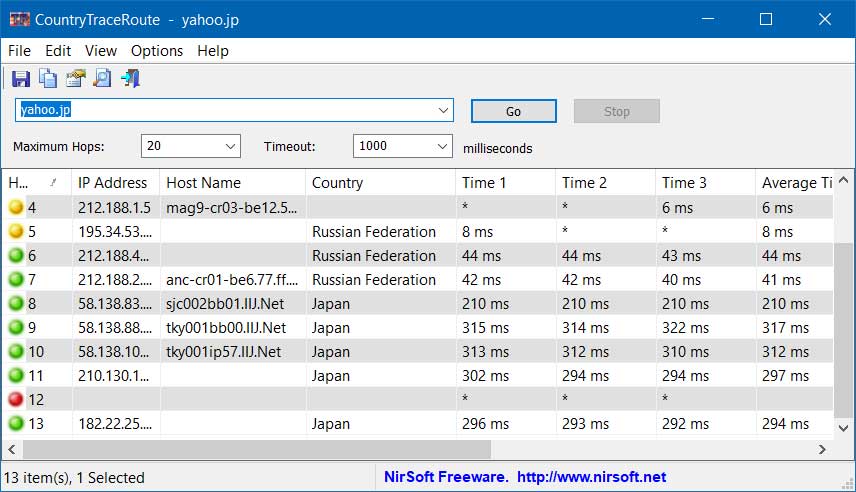Click the green status ball for hop 9
Image resolution: width=856 pixels, height=492 pixels.
(x=16, y=327)
